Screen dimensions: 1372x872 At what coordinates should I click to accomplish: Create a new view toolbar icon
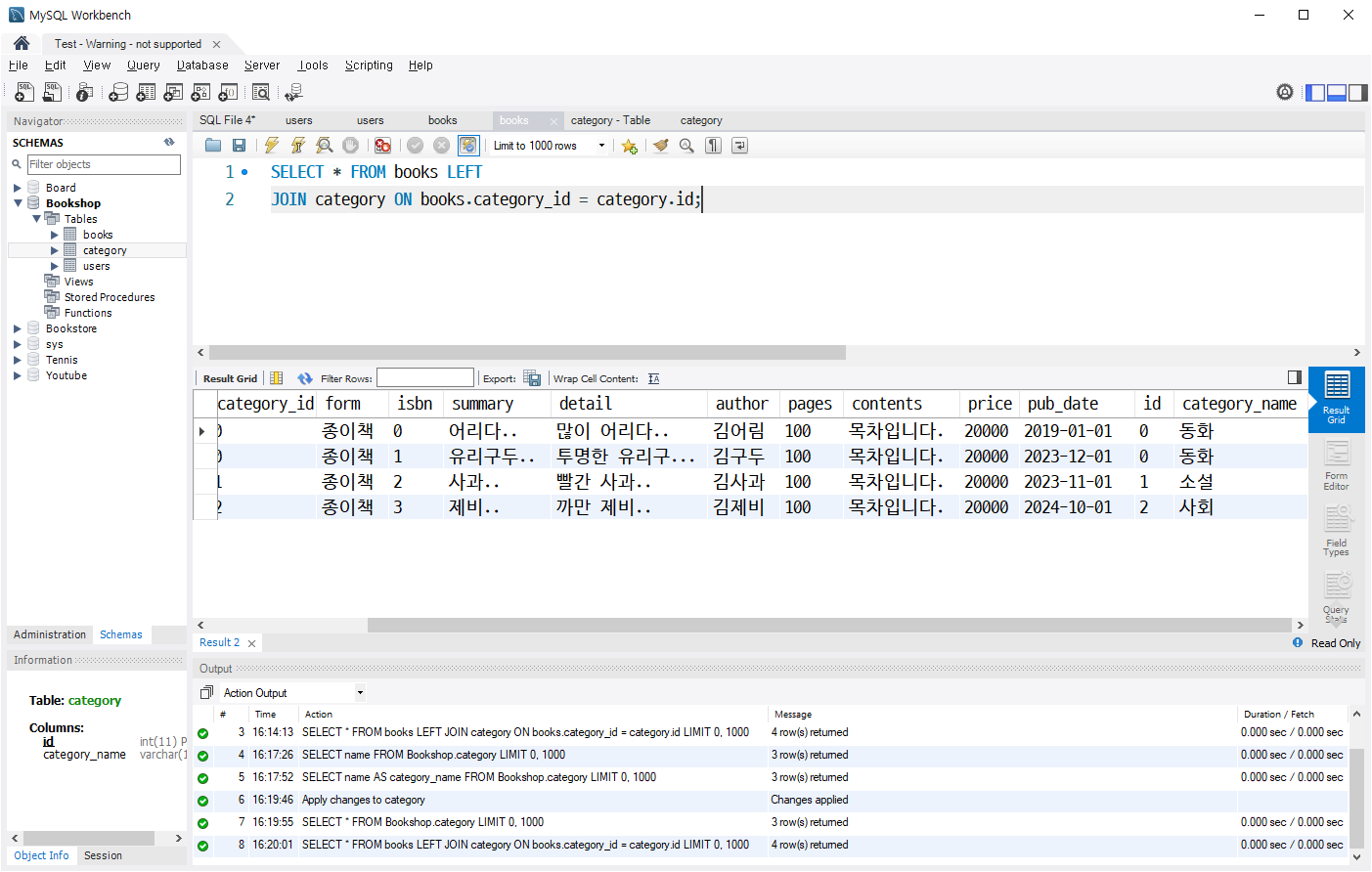point(173,92)
